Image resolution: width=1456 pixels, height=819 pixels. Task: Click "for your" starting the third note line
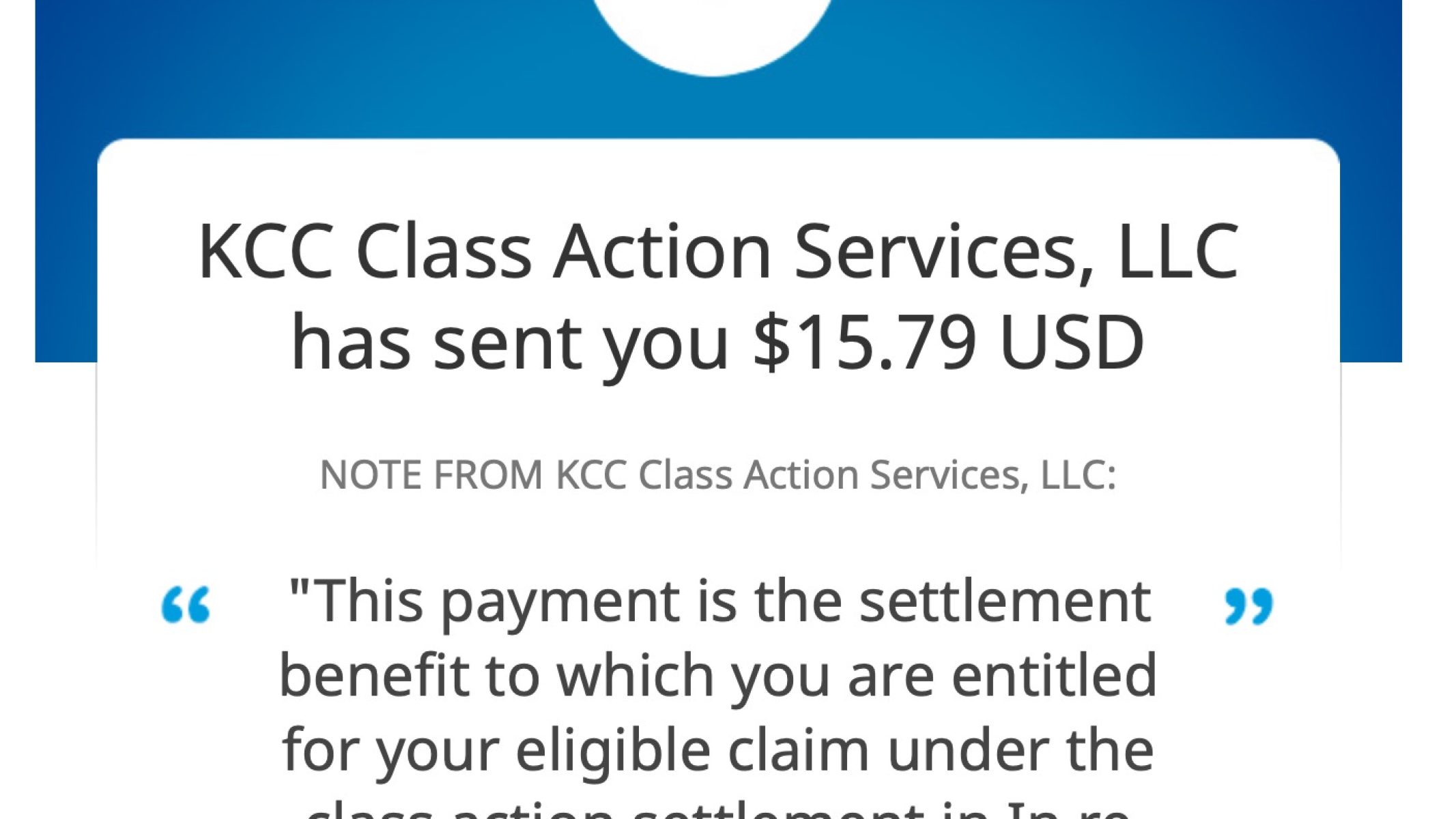389,751
